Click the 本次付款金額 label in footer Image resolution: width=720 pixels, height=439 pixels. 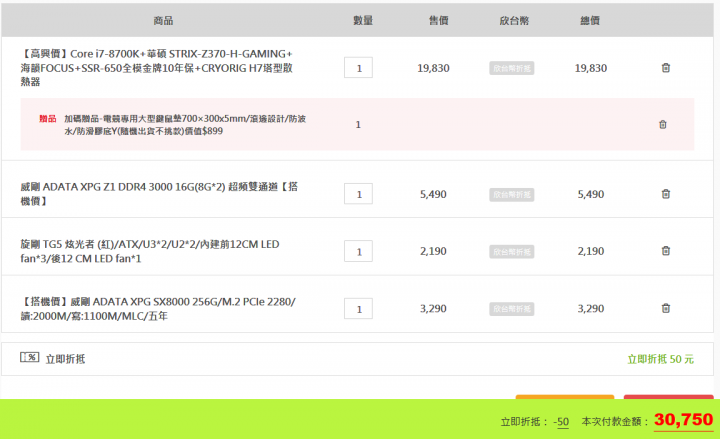pyautogui.click(x=615, y=422)
